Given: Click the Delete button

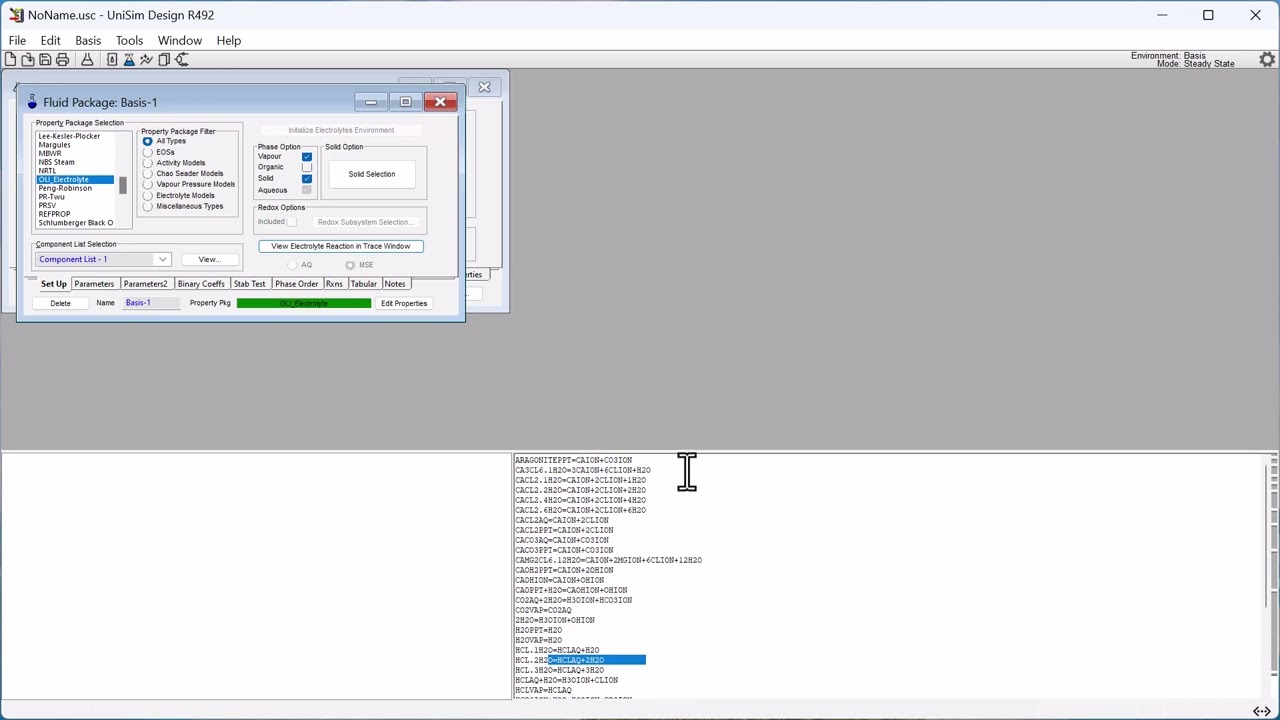Looking at the screenshot, I should 60,303.
